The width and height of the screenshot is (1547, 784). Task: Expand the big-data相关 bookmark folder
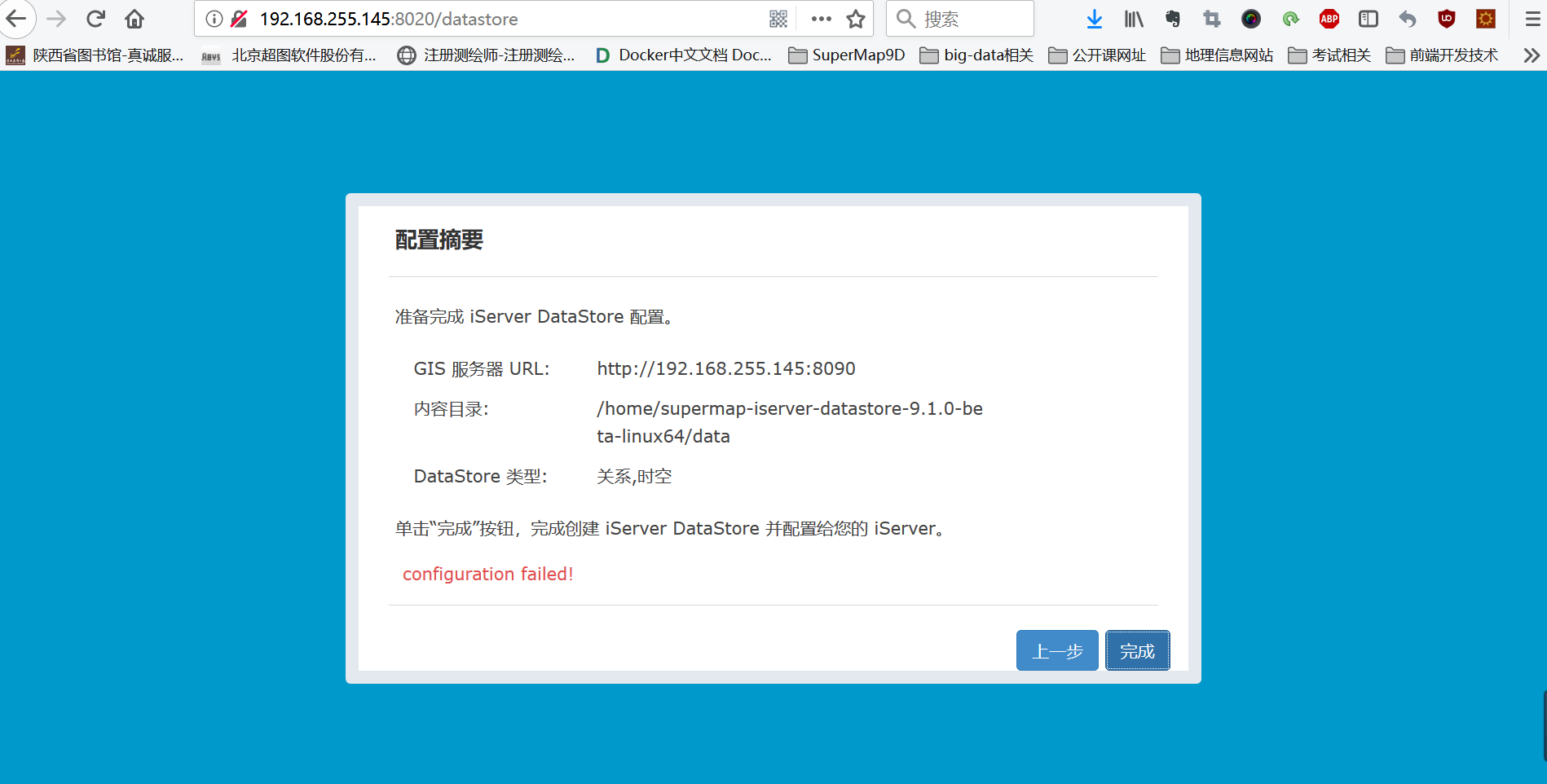(976, 55)
